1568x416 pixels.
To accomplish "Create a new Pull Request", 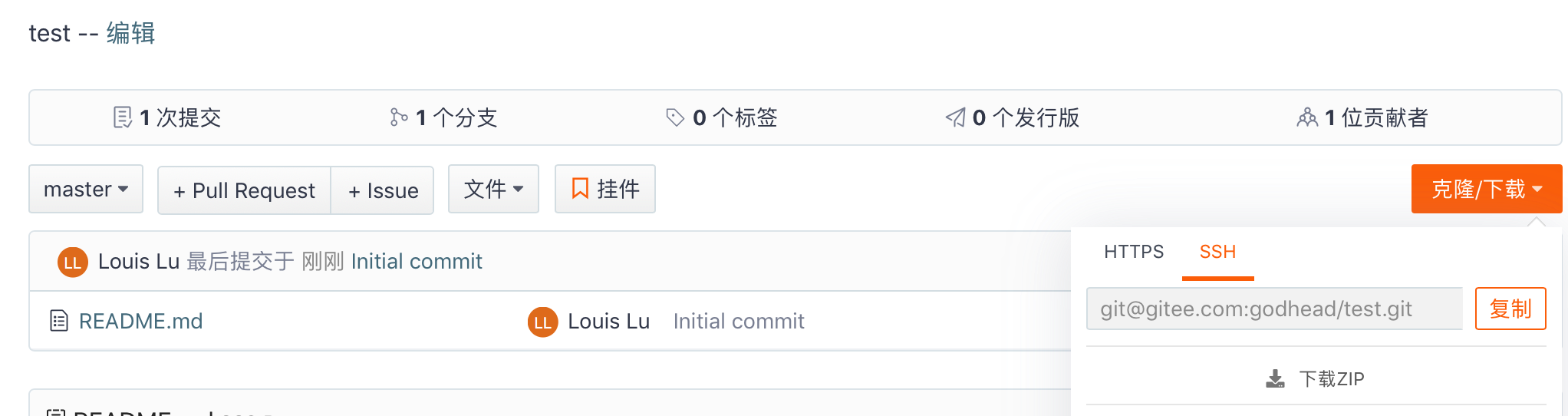I will (244, 190).
